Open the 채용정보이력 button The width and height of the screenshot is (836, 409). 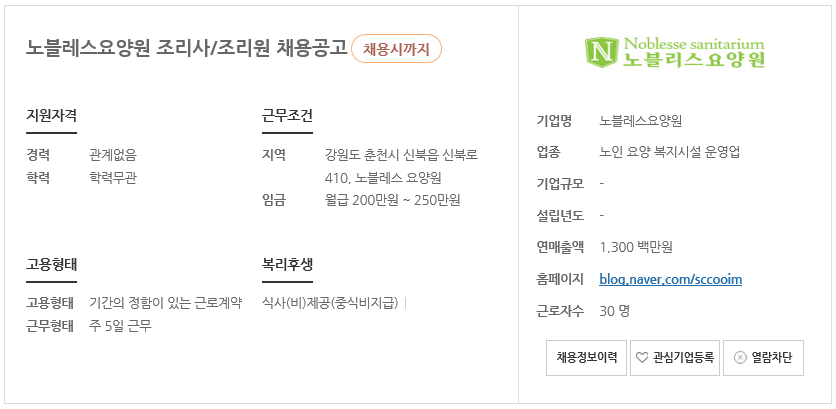click(x=586, y=358)
